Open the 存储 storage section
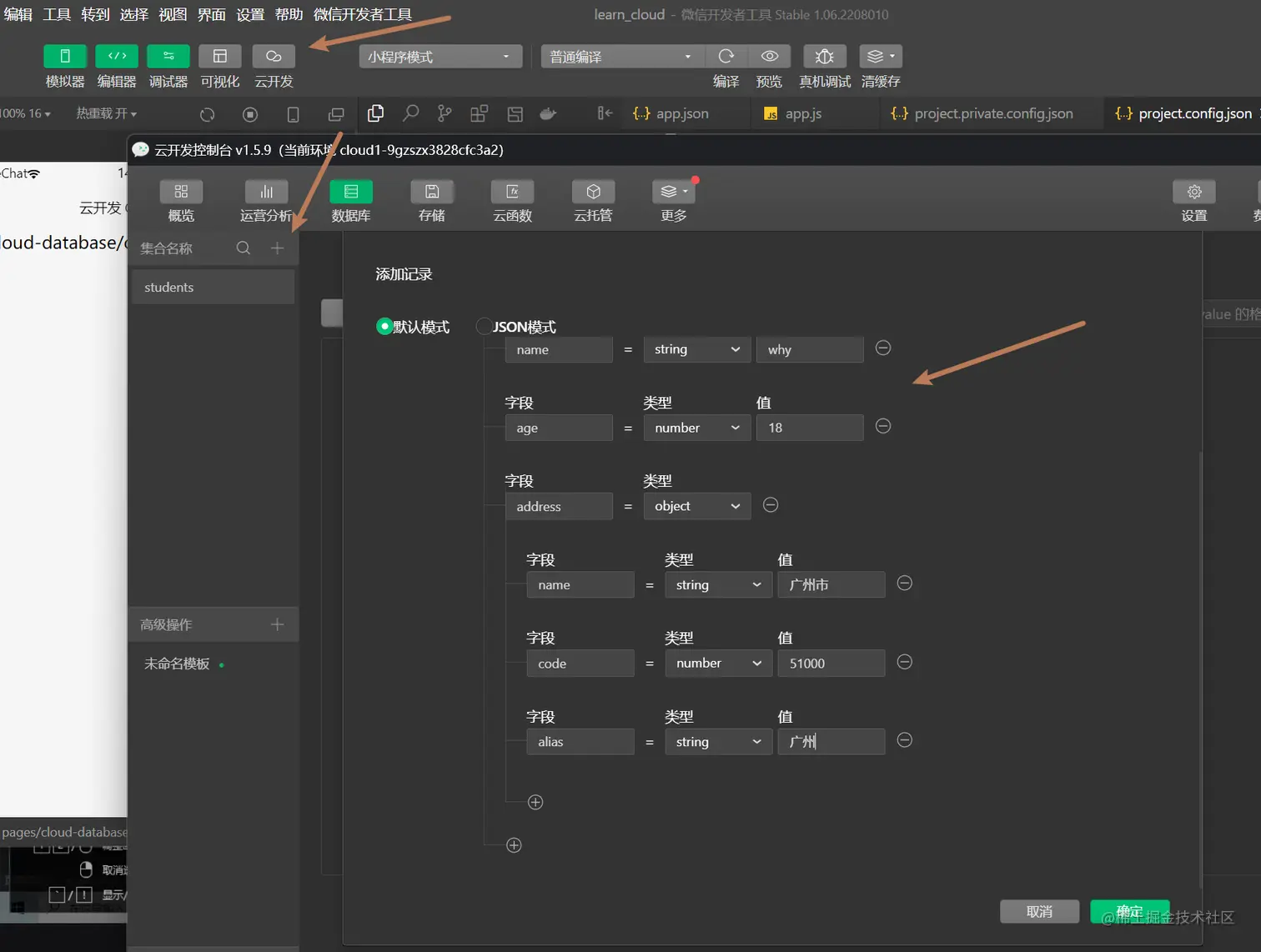 [x=432, y=202]
